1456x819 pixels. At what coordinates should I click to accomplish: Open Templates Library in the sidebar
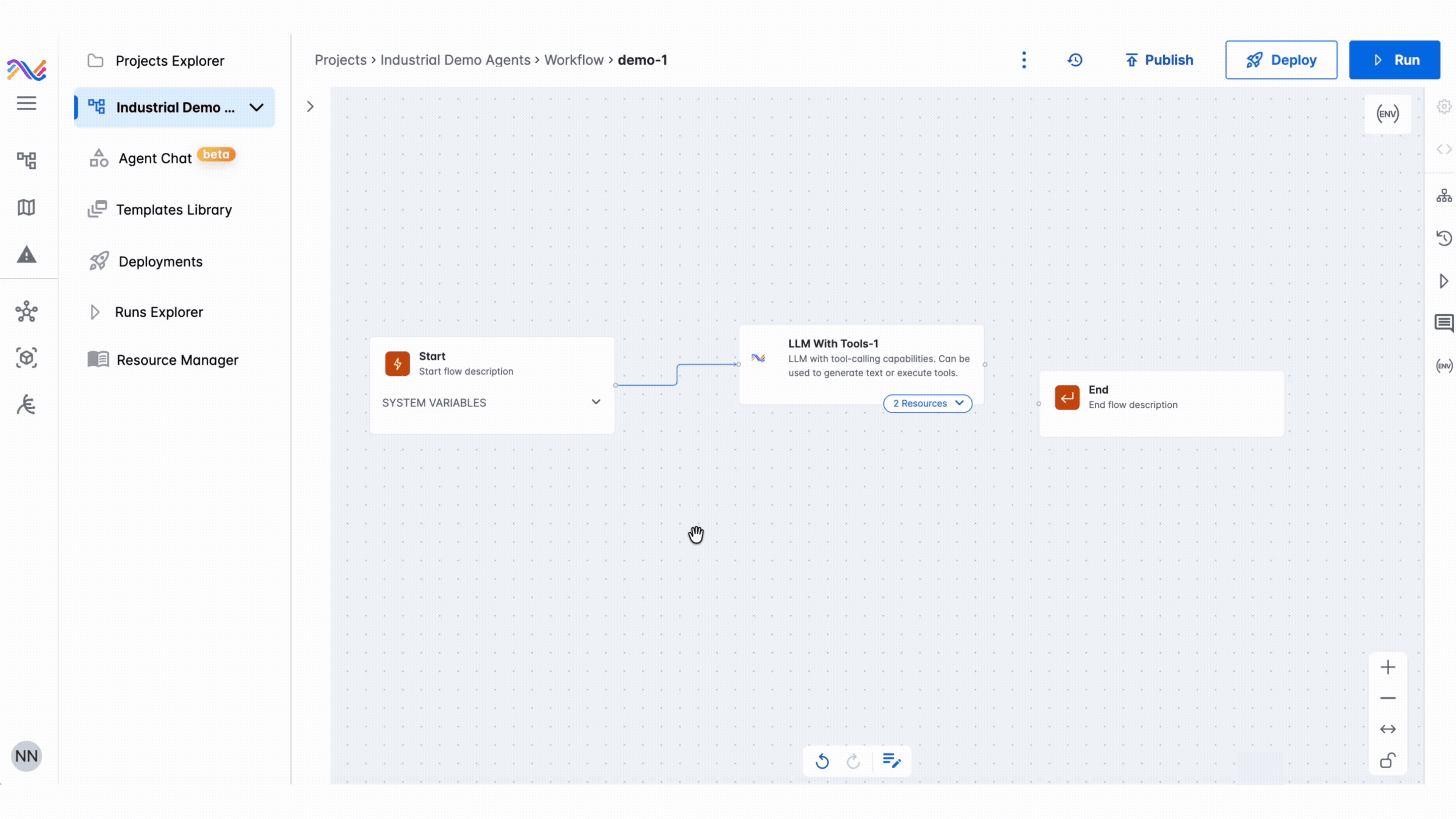(174, 210)
